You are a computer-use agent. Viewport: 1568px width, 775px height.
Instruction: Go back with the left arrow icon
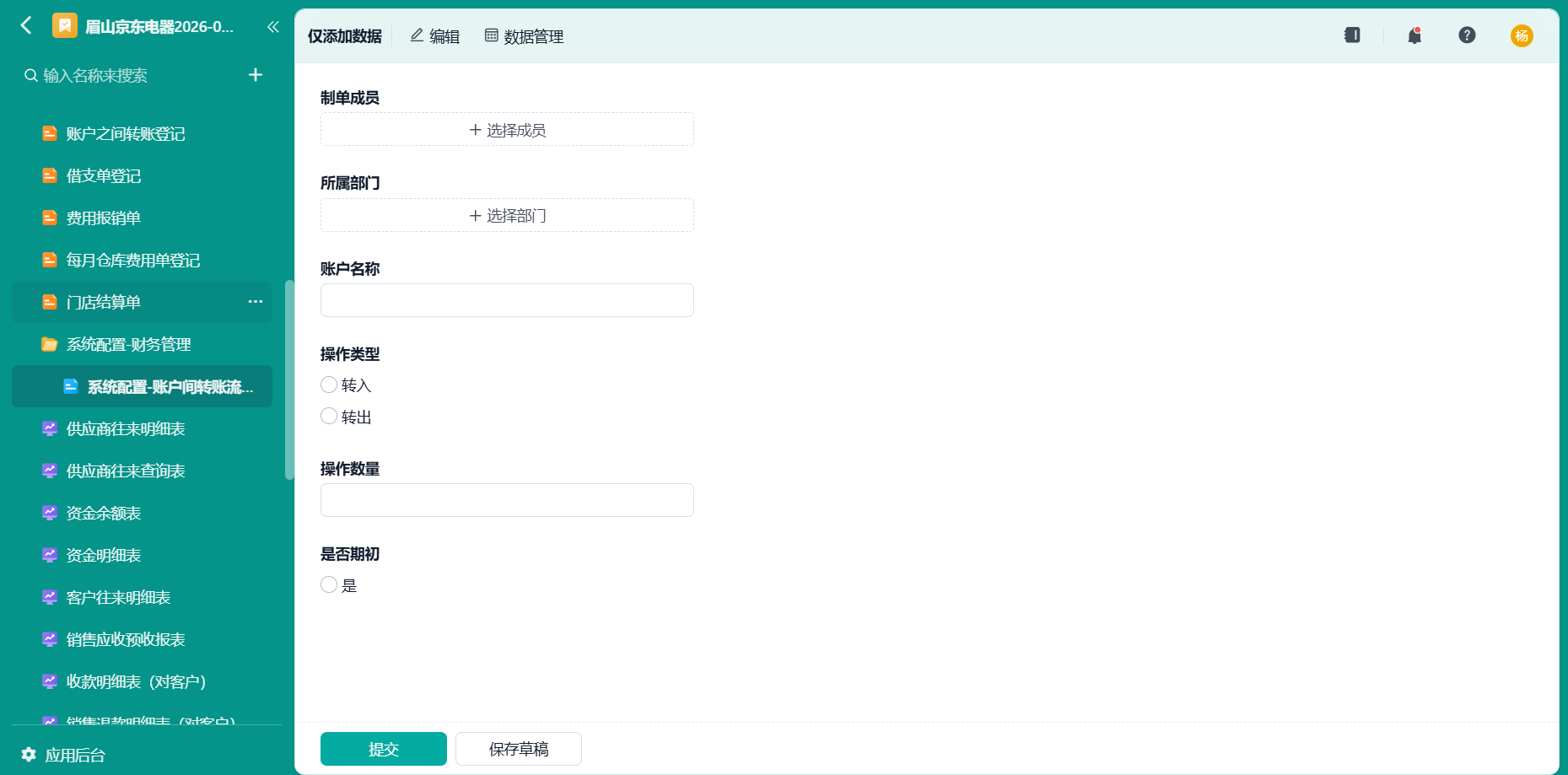[x=26, y=25]
